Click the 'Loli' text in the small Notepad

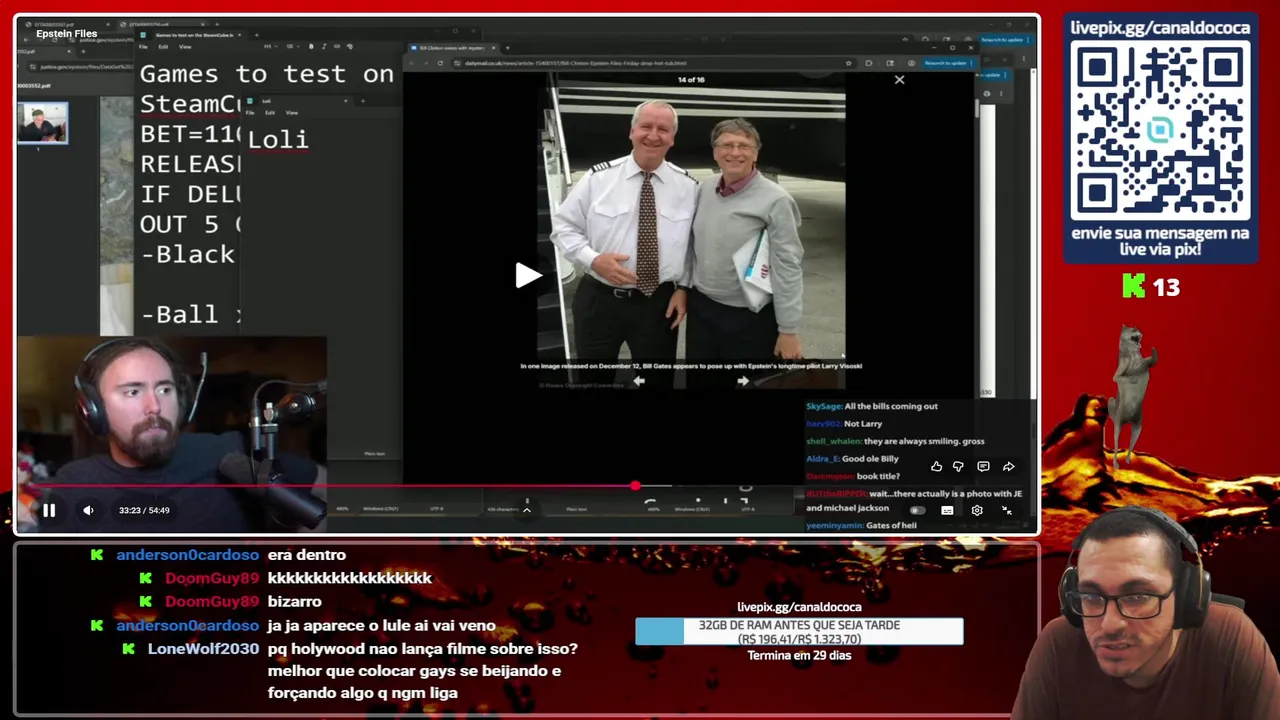278,139
